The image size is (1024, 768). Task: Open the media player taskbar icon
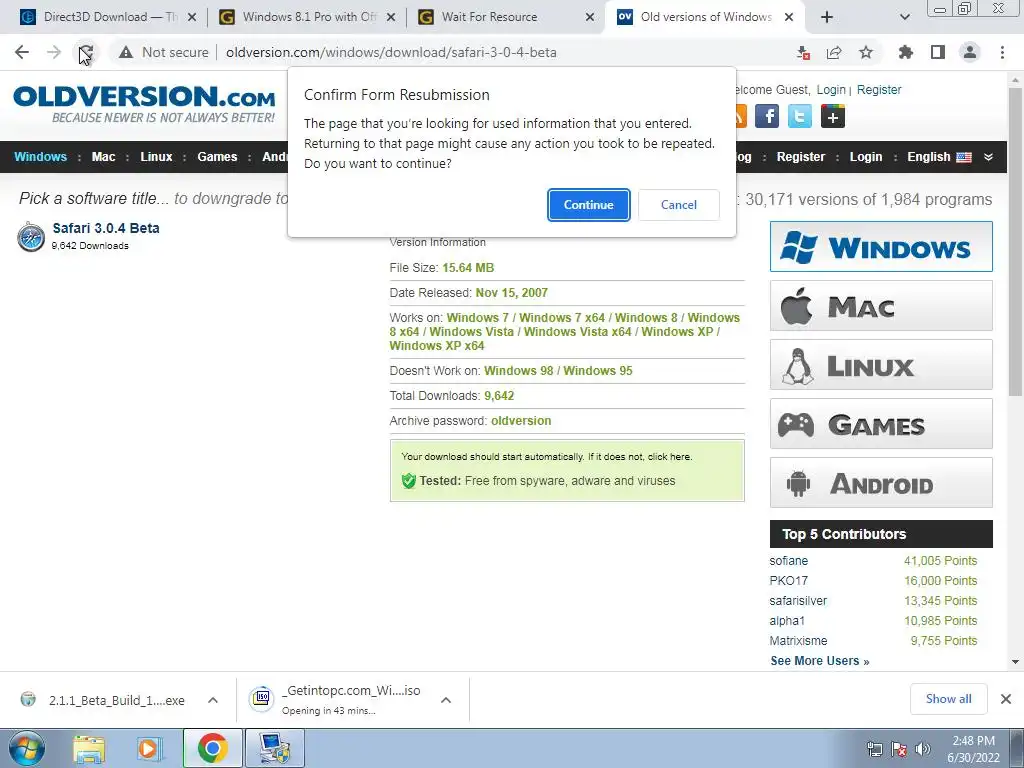click(149, 748)
